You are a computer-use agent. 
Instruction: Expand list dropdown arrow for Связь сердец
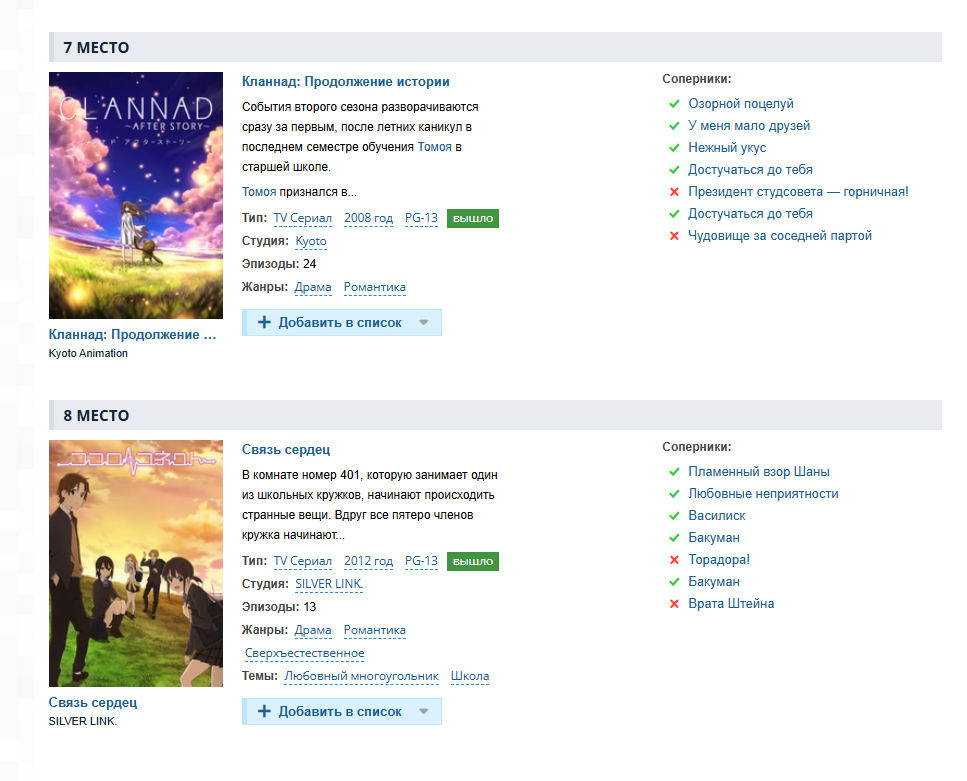[424, 711]
